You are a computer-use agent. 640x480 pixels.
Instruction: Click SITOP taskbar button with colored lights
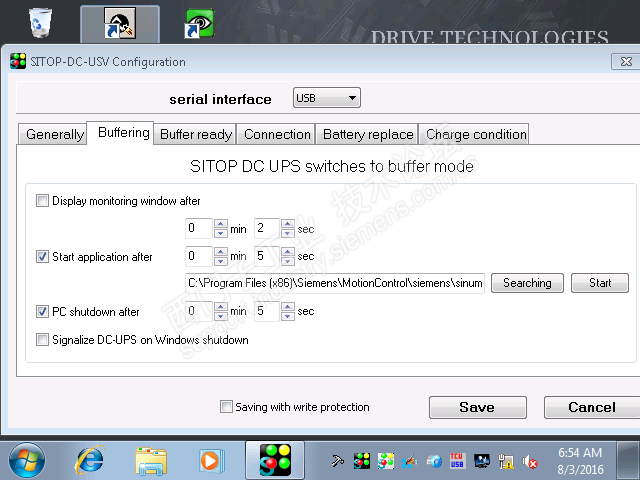[x=275, y=460]
